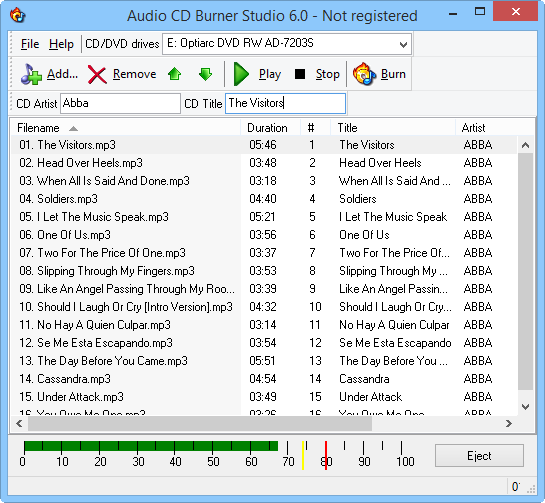Click the horizontal scrollbar thumb
545x503 pixels.
(x=200, y=423)
